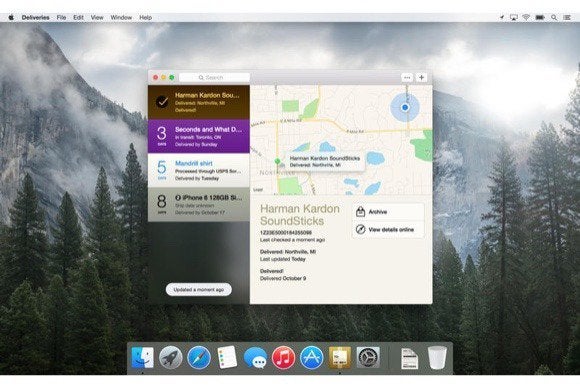Click the '5 days' count on Mandrill row
580x388 pixels.
162,170
